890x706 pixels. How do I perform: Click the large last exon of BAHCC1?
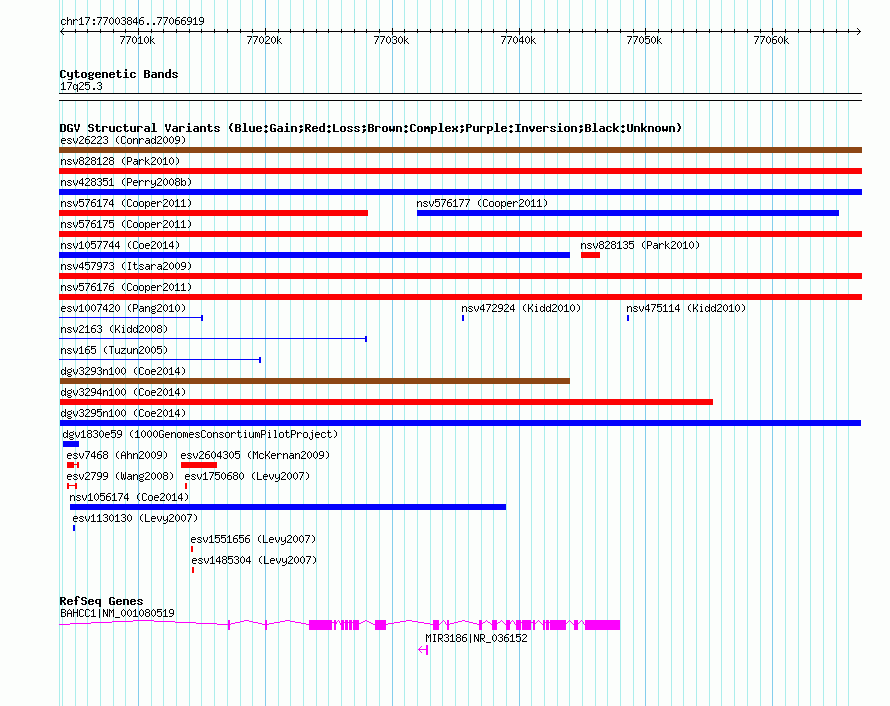[x=603, y=625]
